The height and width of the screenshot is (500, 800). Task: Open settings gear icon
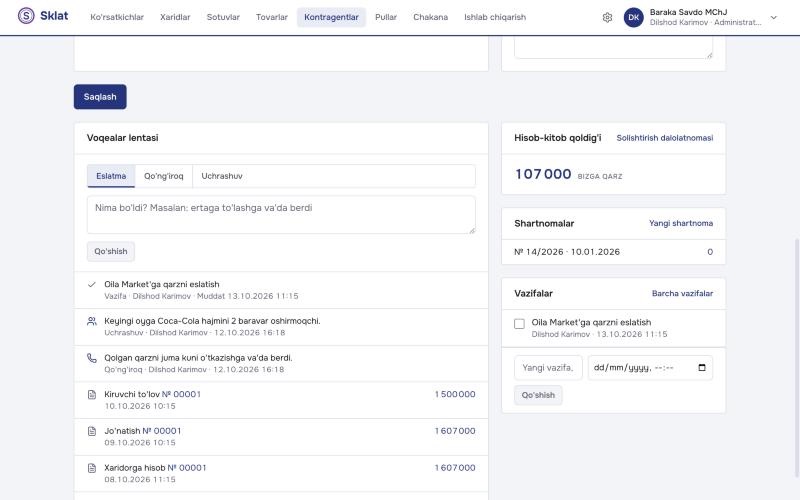click(x=607, y=17)
